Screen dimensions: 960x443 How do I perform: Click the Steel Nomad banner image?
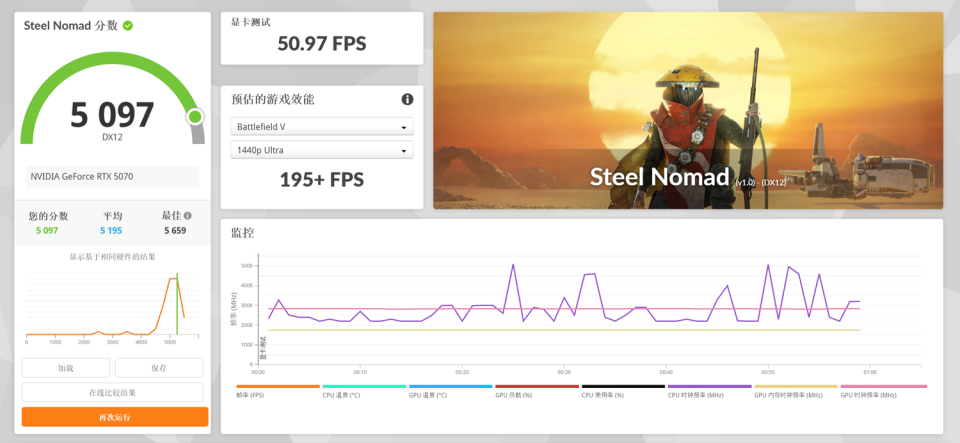[x=688, y=111]
